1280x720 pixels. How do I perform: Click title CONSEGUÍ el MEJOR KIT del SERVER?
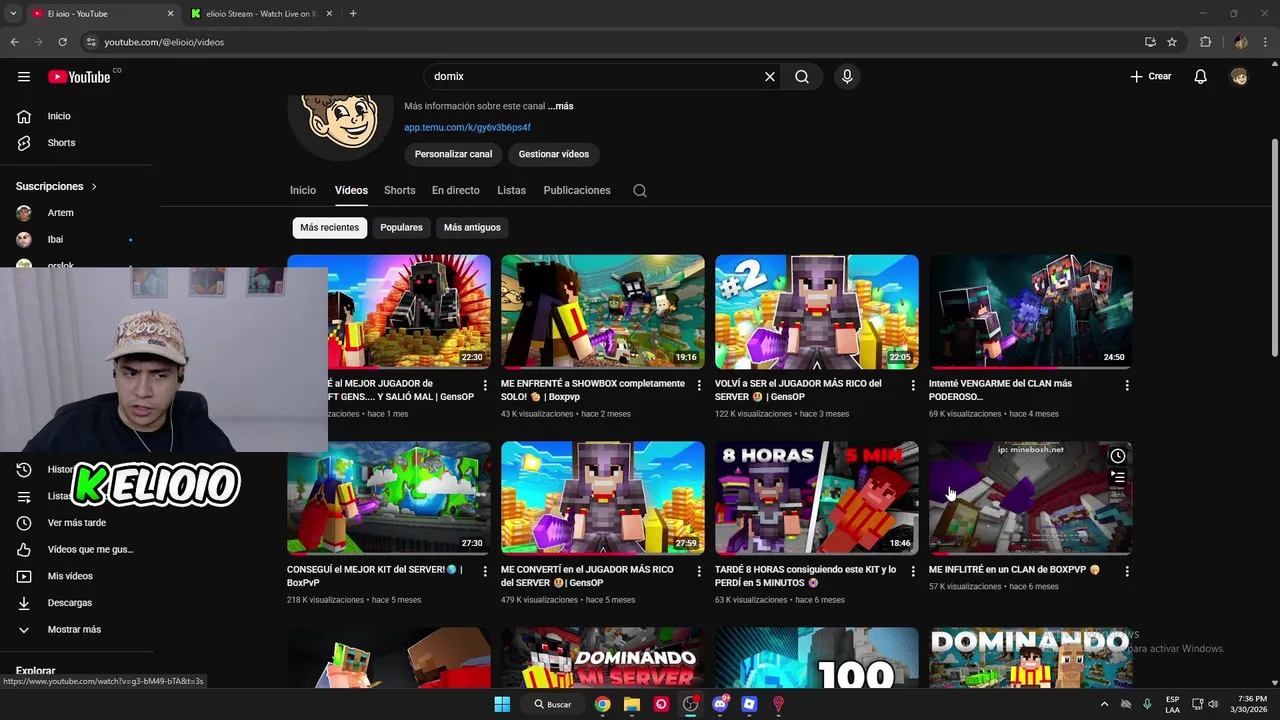[375, 576]
